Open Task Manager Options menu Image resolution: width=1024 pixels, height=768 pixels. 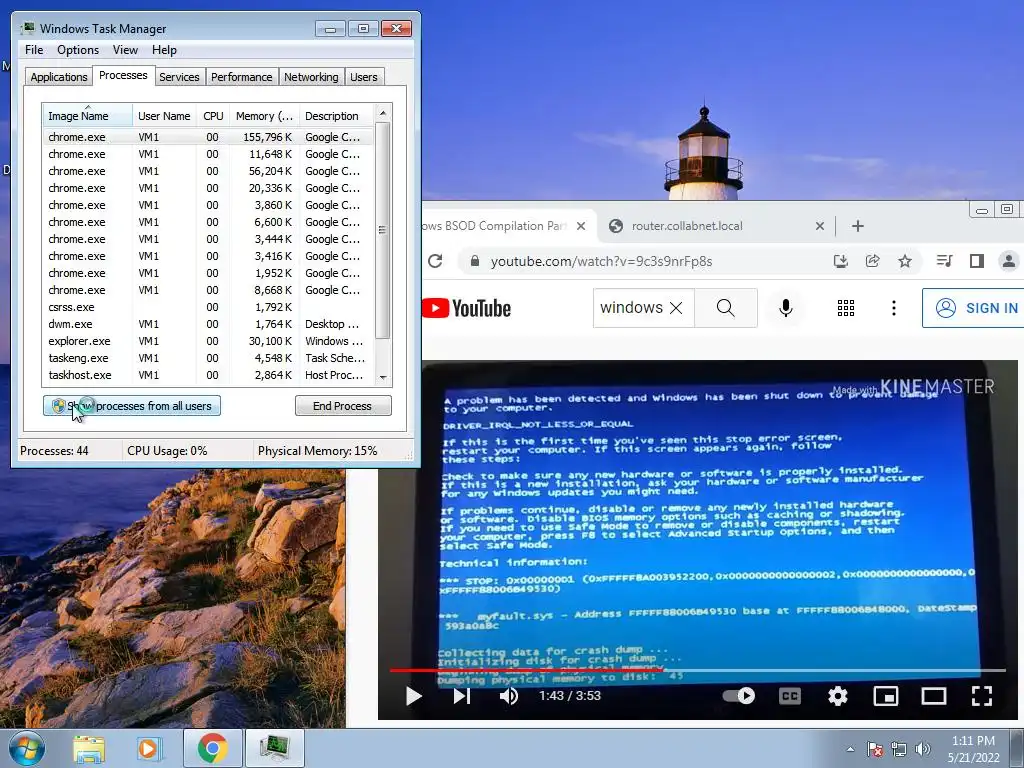tap(78, 50)
